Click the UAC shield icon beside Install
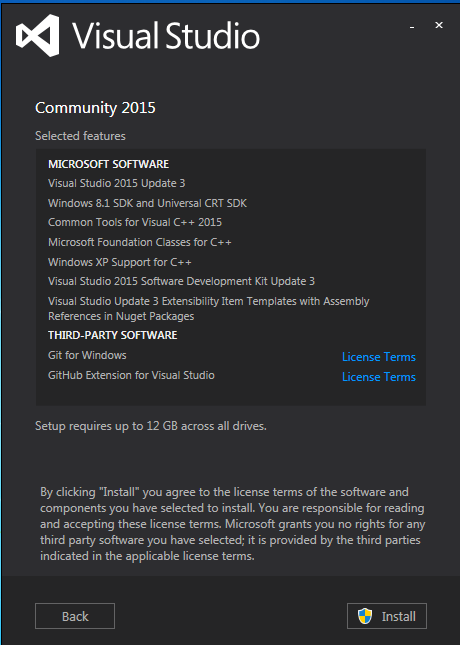 (365, 616)
